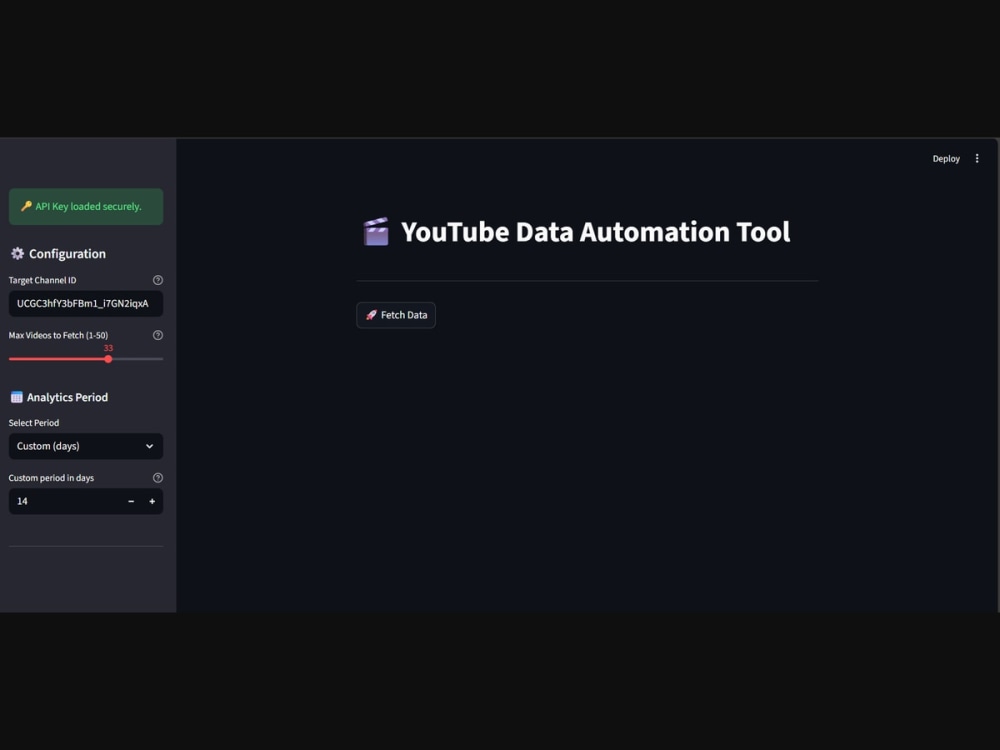1000x750 pixels.
Task: Show help for Custom period in days
Action: (x=158, y=478)
